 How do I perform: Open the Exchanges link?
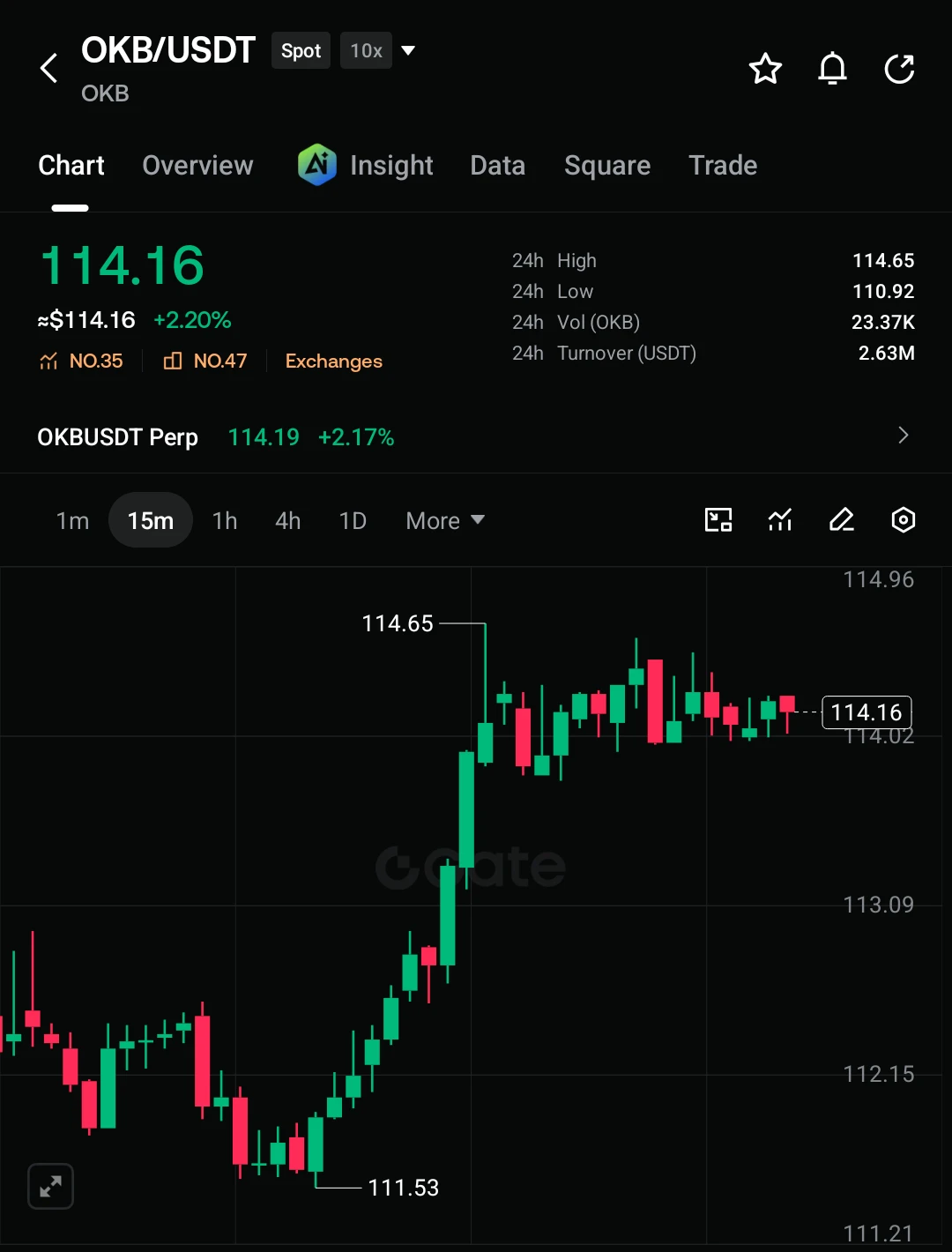click(334, 361)
